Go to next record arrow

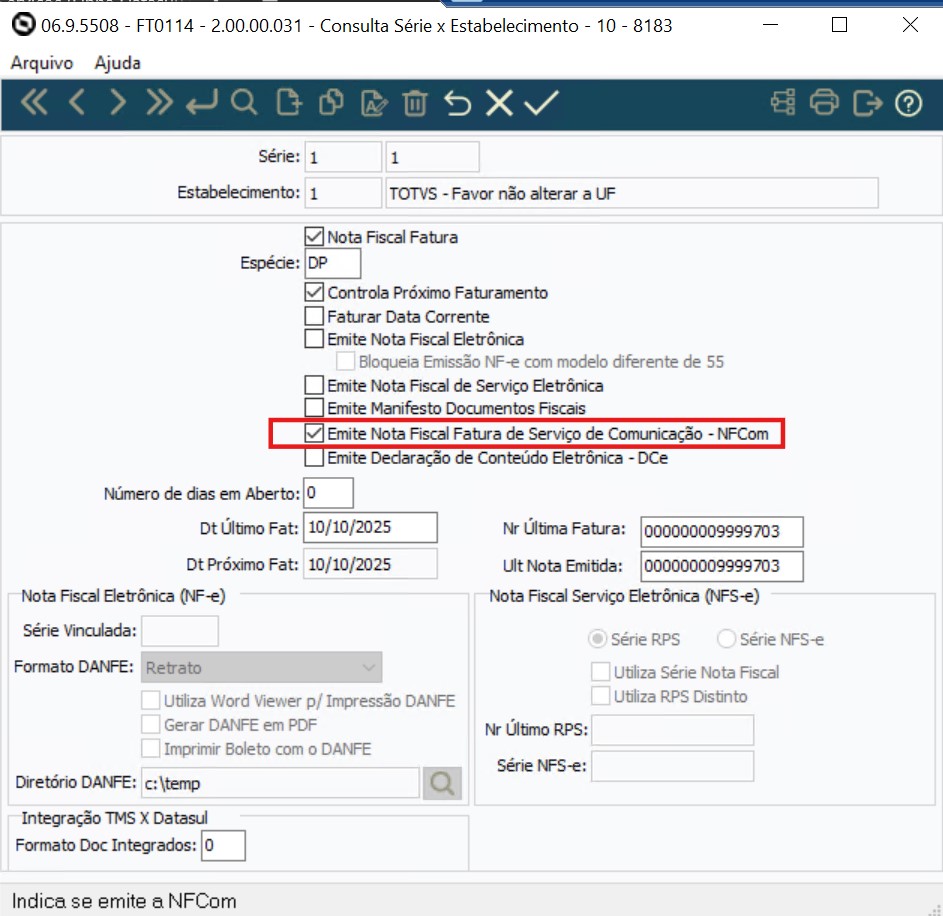point(118,102)
